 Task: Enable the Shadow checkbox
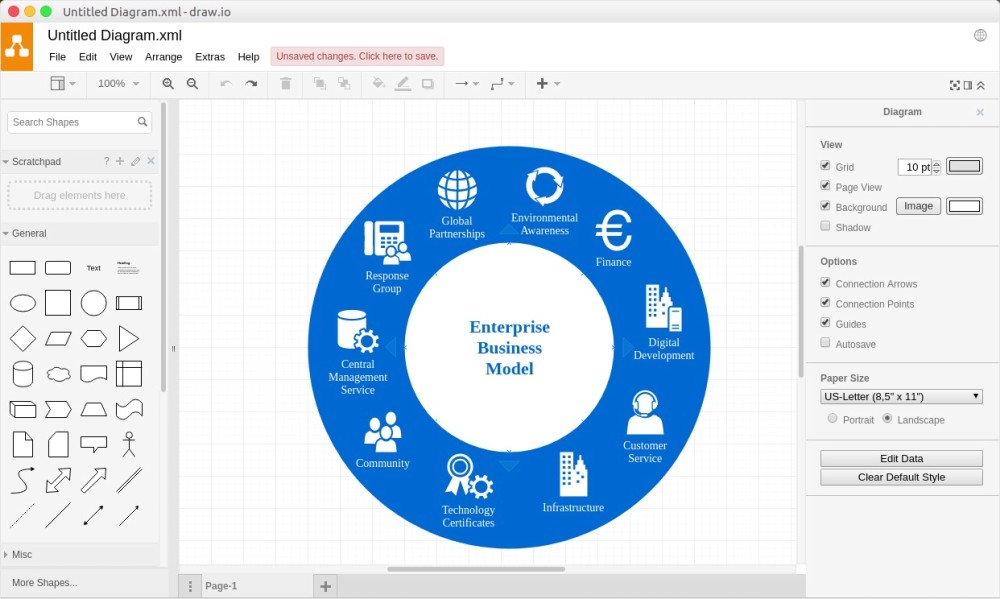[826, 227]
